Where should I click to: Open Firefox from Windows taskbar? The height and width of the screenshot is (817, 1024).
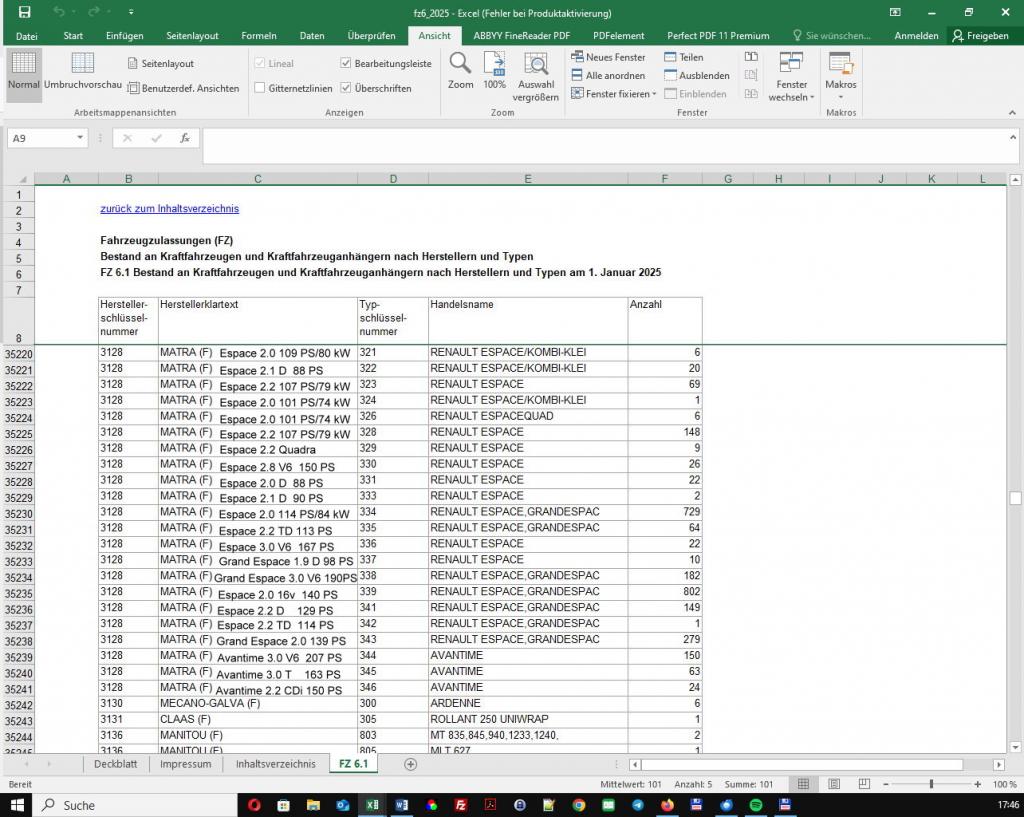tap(667, 805)
